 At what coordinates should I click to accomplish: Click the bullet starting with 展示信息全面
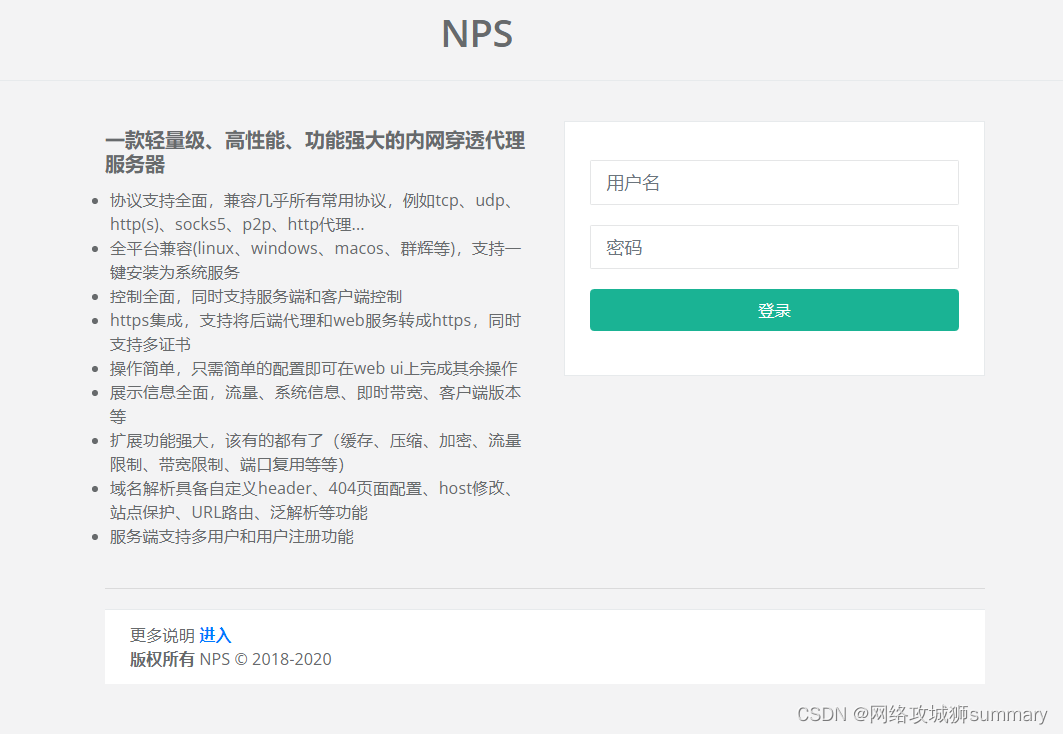[315, 404]
